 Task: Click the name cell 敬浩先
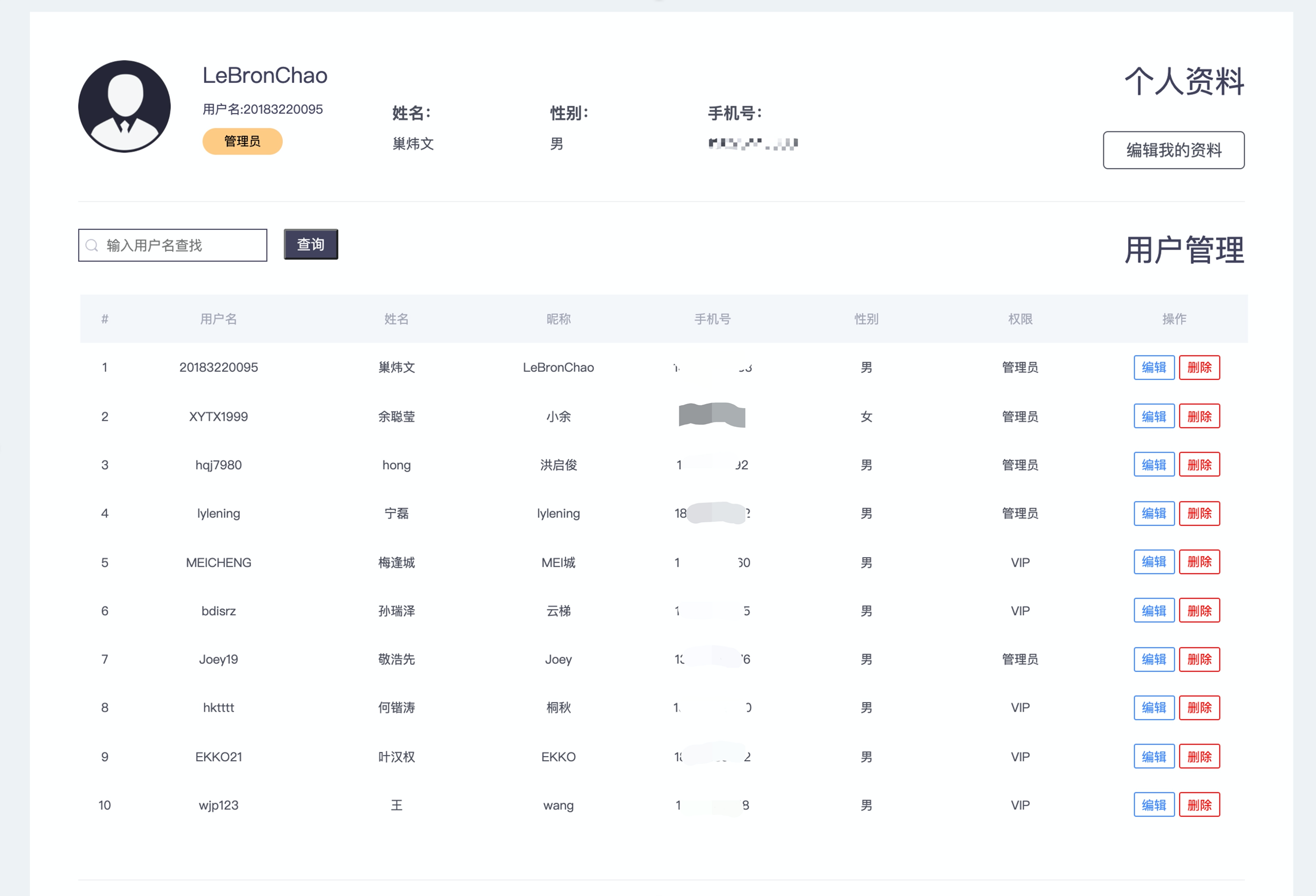point(396,659)
